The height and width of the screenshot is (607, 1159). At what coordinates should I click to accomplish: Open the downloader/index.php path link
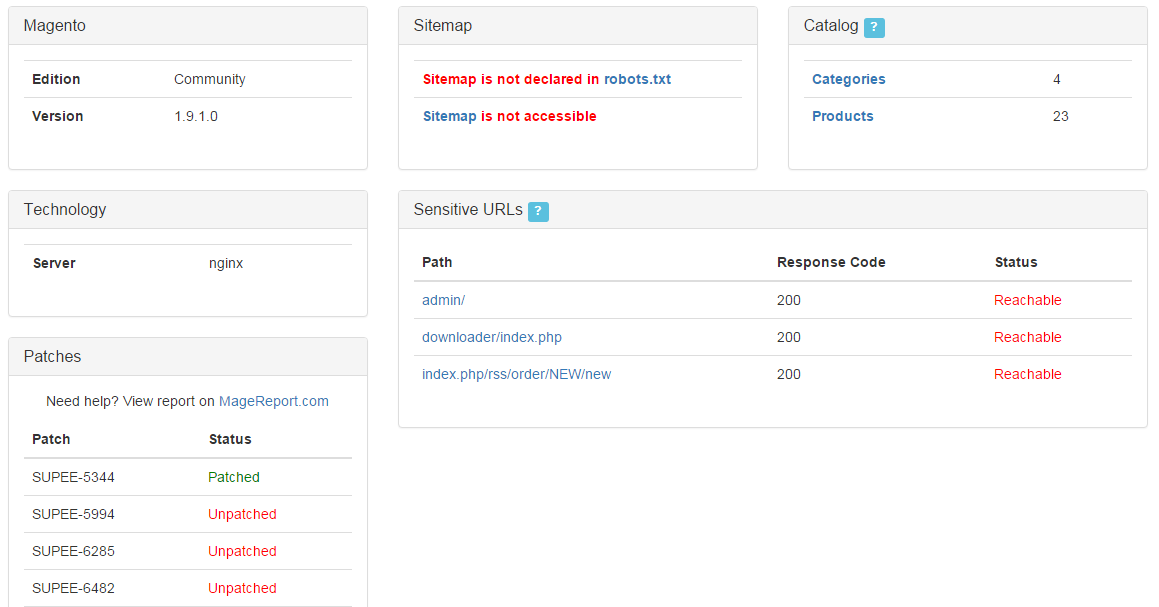(492, 337)
